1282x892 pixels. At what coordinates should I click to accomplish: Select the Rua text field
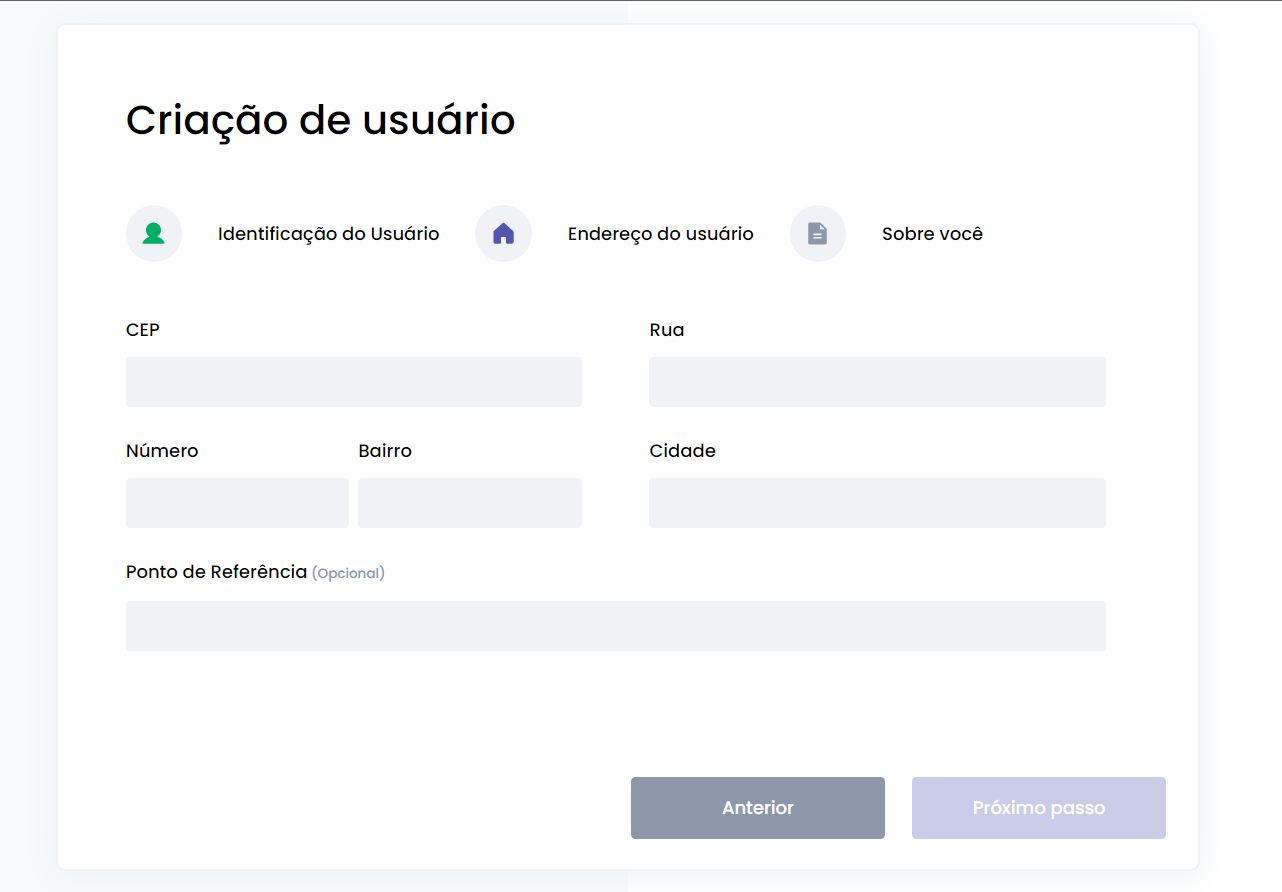pyautogui.click(x=877, y=381)
